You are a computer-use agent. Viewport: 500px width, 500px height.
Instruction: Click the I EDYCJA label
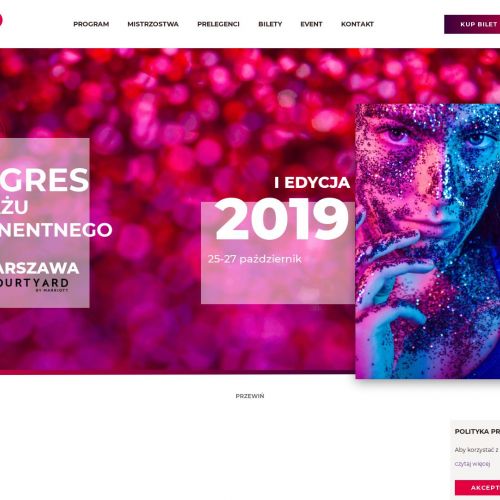(312, 183)
